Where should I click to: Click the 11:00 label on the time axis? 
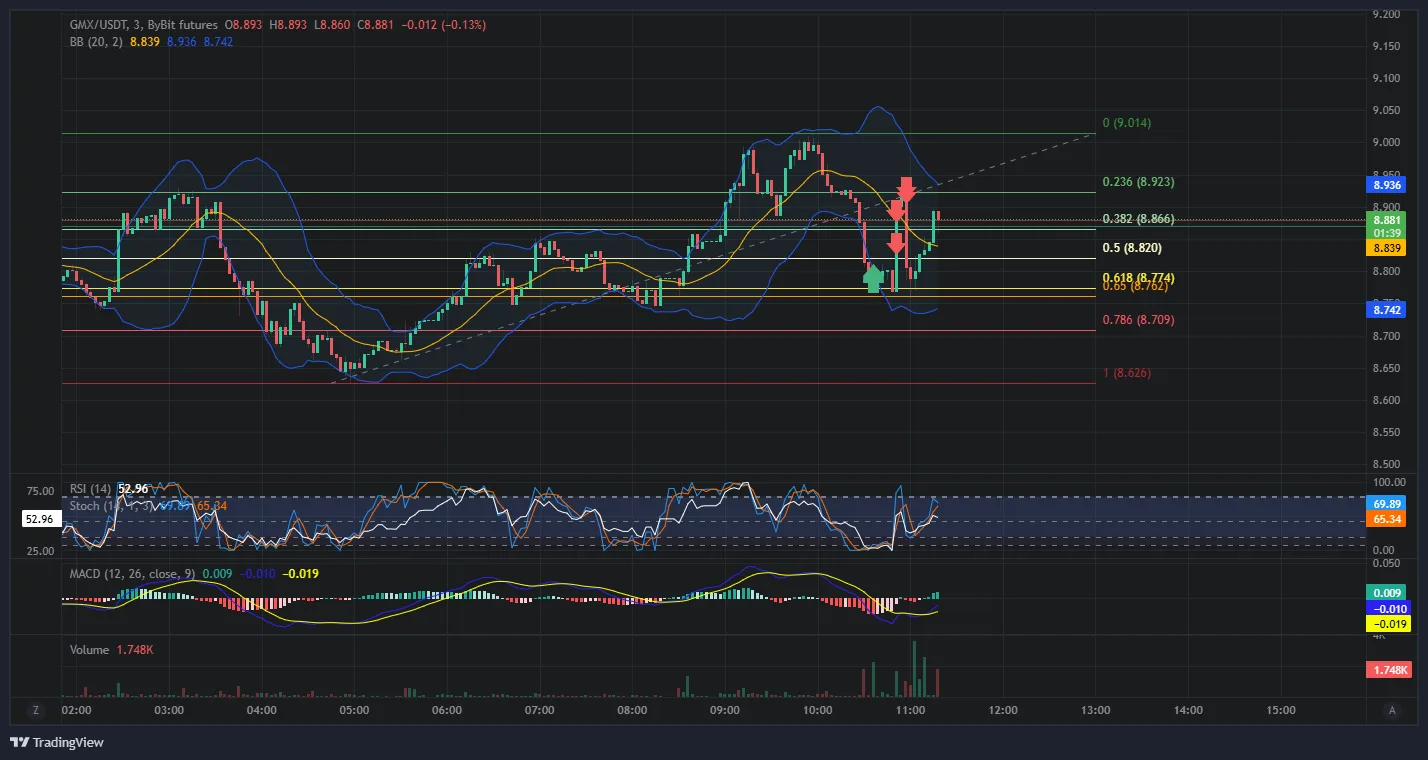(x=909, y=710)
